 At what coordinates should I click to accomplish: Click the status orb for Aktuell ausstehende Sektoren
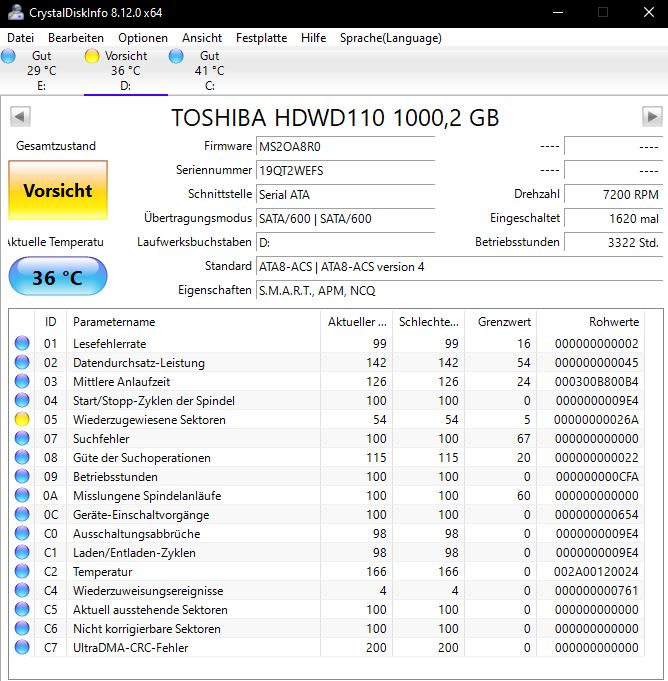22,609
